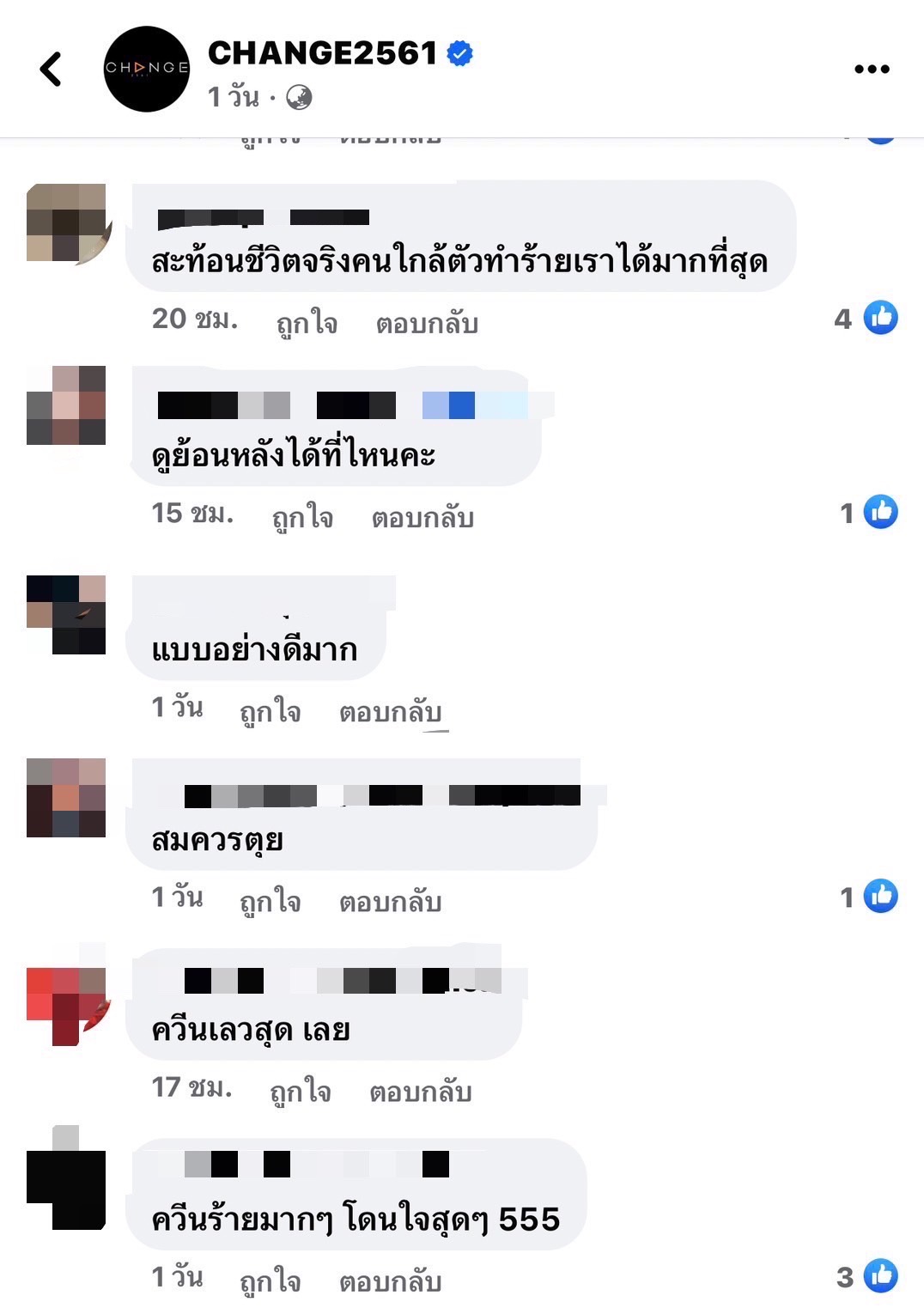
Task: Like the comment 'แบบอย่างดีมาก'
Action: coord(270,712)
